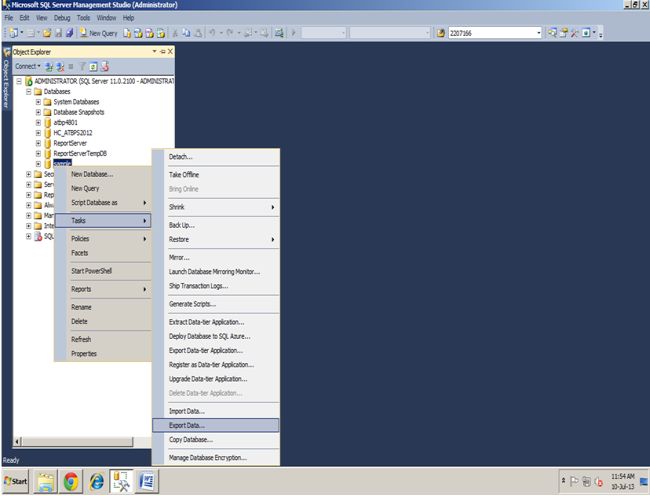Click Refresh icon in Object Explorer toolbar
The width and height of the screenshot is (650, 496).
(93, 66)
